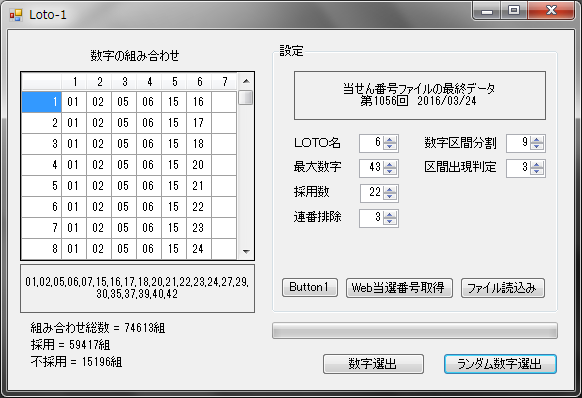Click the ファイル読込み button
This screenshot has height=398, width=582.
click(x=503, y=288)
